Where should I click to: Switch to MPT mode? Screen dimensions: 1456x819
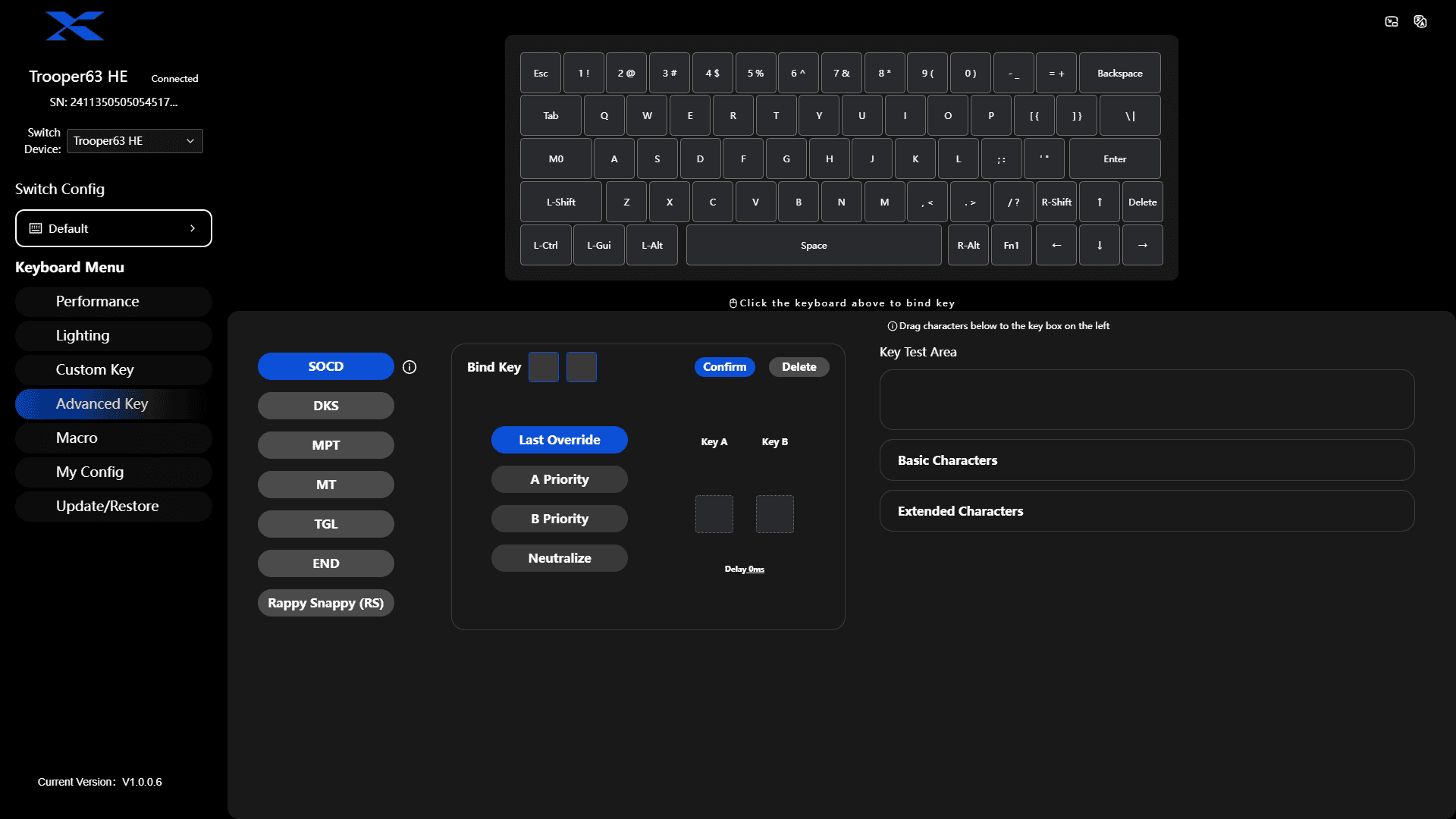[x=326, y=445]
